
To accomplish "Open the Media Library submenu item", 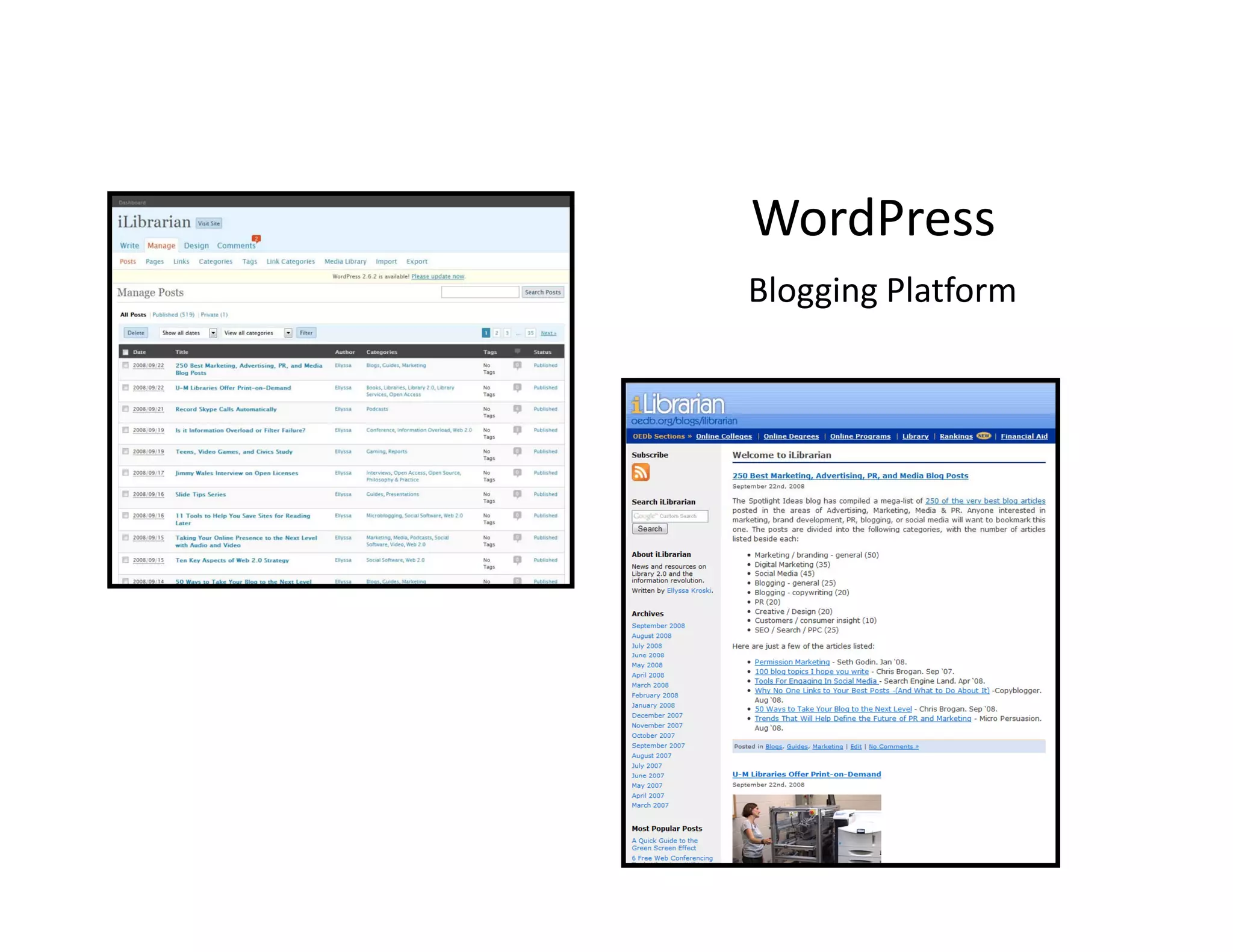I will pyautogui.click(x=345, y=261).
